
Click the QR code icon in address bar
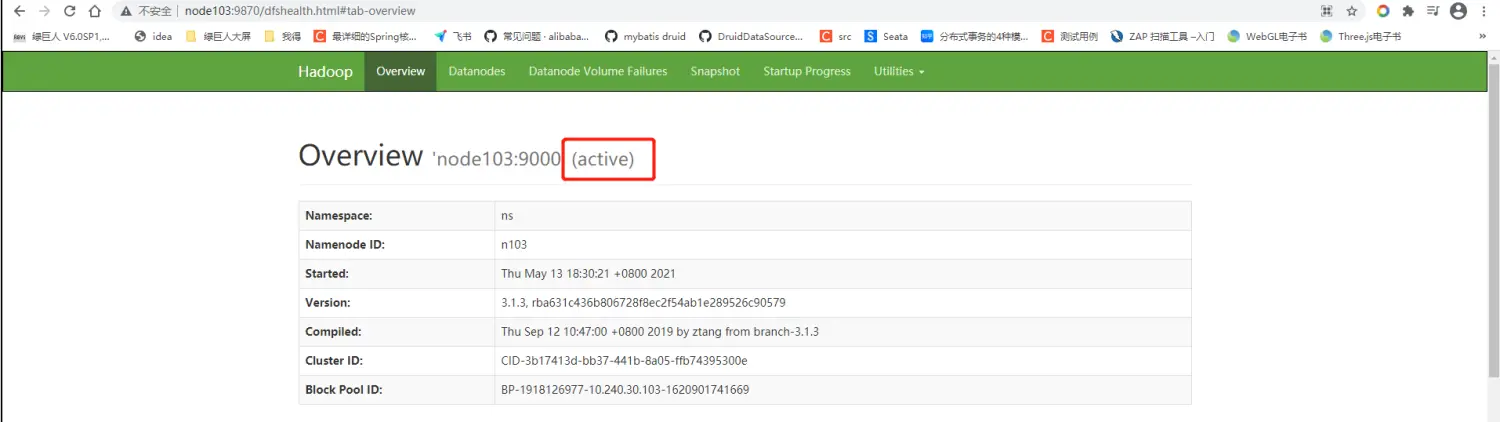tap(1327, 11)
